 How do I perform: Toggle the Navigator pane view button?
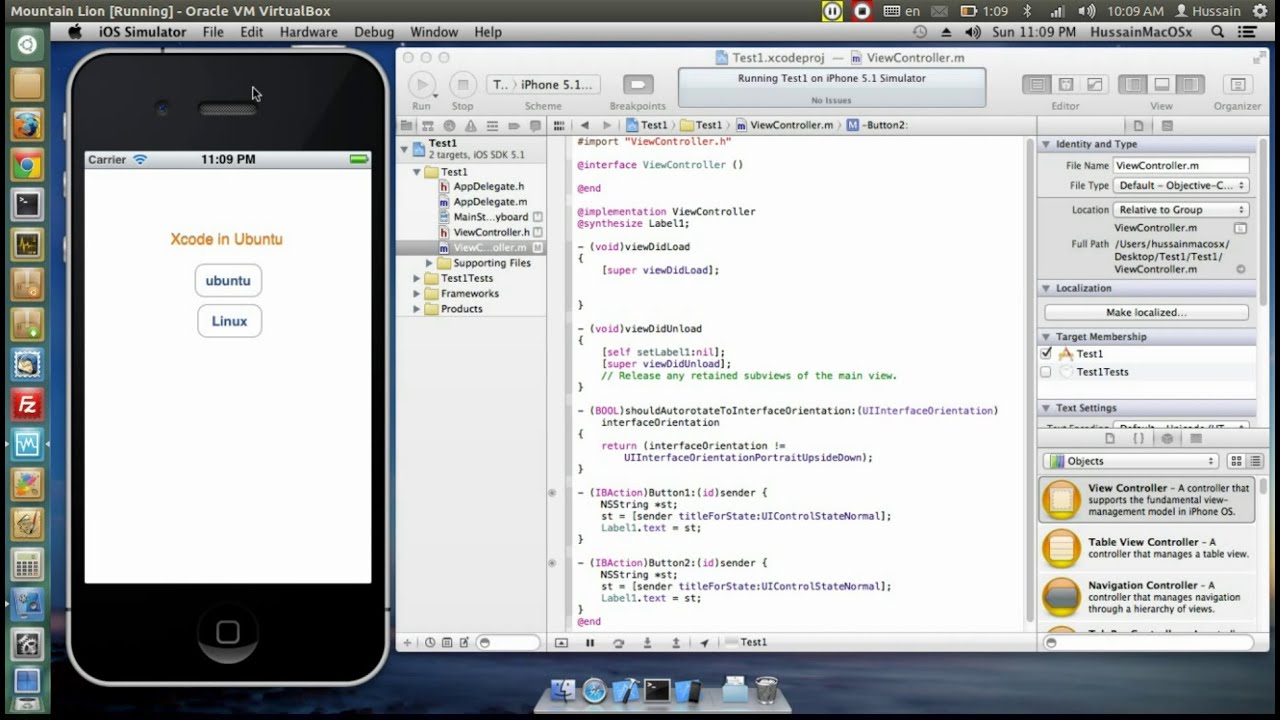(1132, 85)
